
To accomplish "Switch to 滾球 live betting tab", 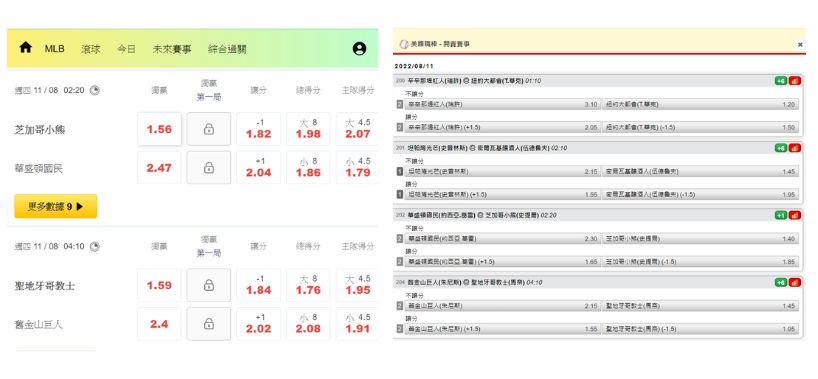I will [x=91, y=49].
